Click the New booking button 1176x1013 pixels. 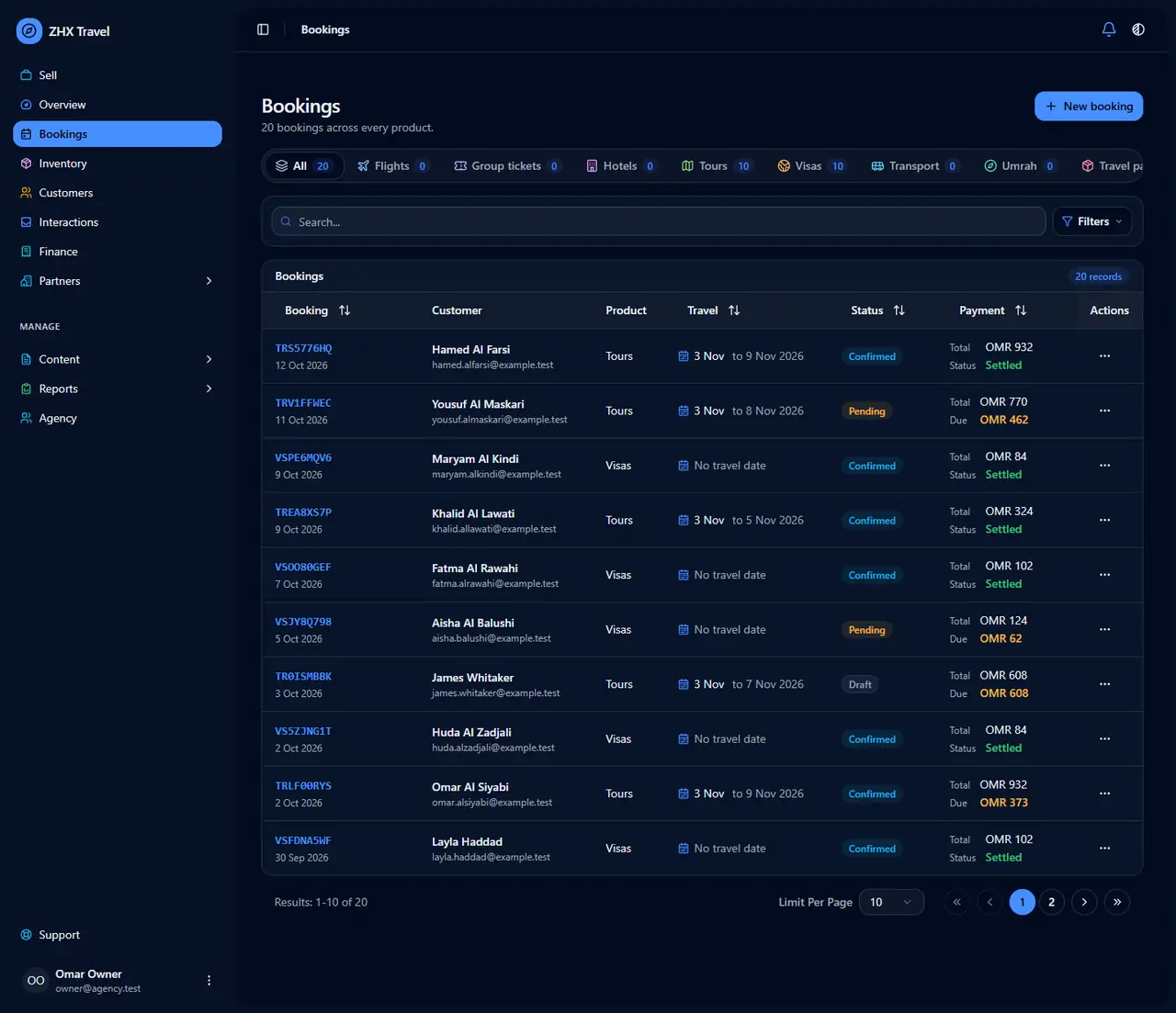1089,107
